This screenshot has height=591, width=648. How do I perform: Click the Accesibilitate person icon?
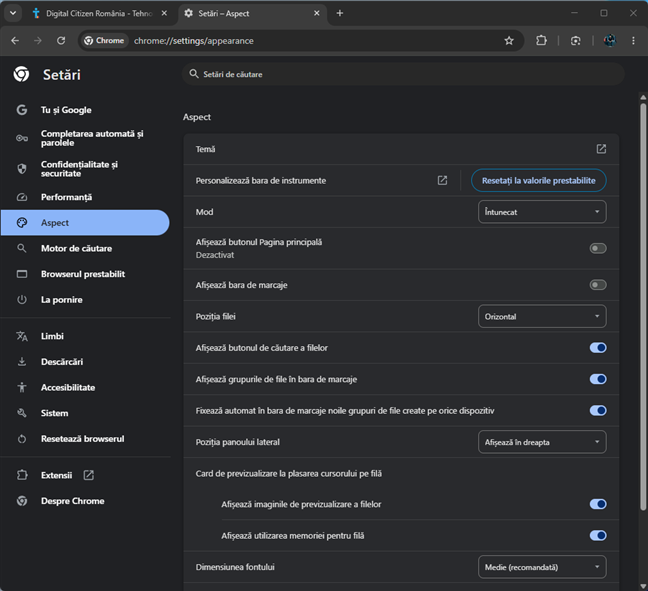coord(22,387)
